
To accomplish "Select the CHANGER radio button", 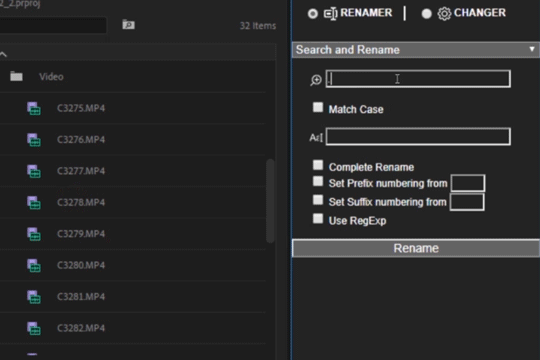I will 426,13.
